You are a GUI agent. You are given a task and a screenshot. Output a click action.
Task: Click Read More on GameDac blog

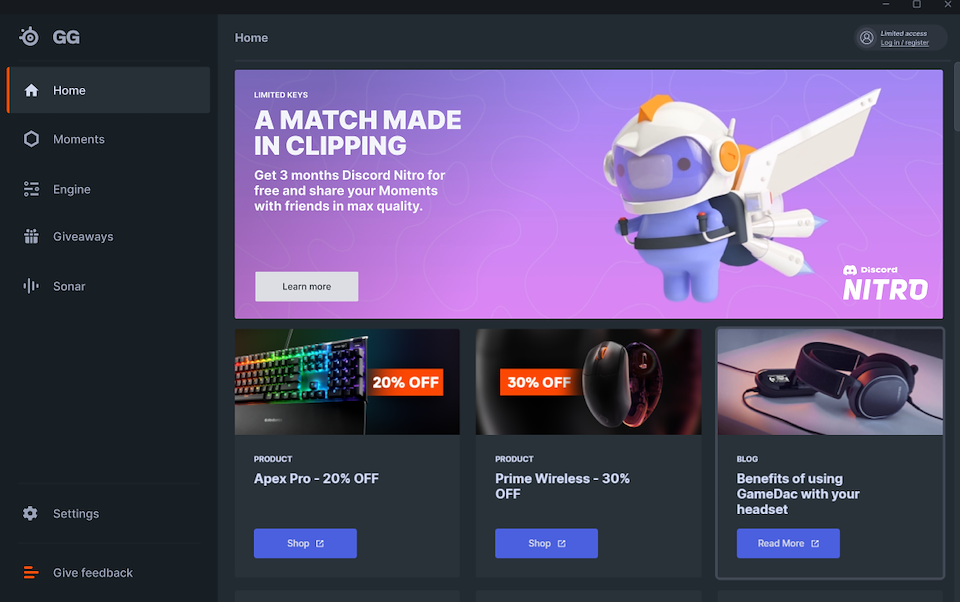click(x=788, y=543)
